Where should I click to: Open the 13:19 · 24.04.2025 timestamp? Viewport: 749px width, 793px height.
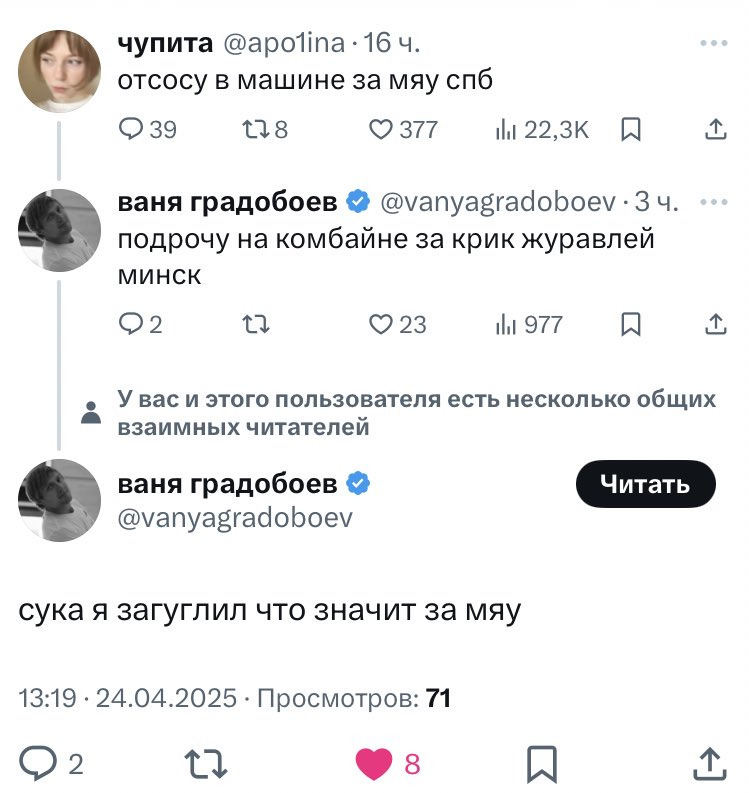[128, 697]
